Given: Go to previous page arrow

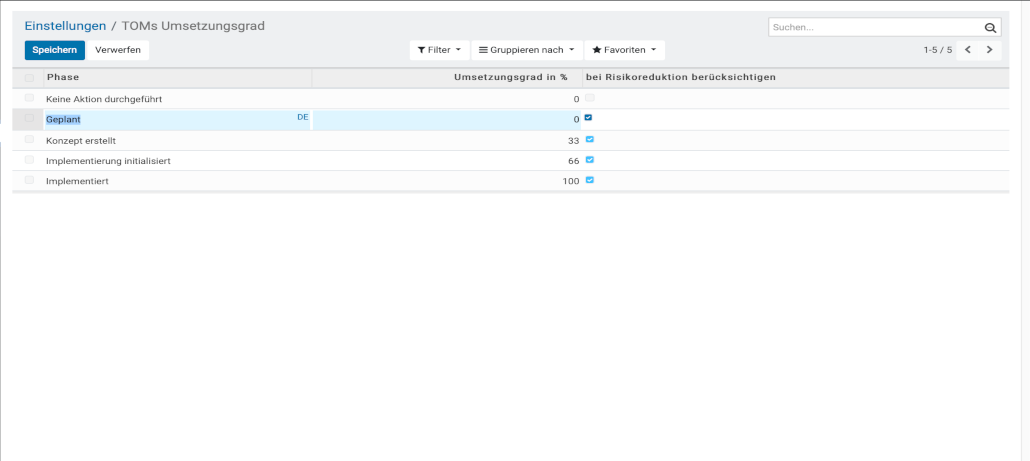Looking at the screenshot, I should coord(967,49).
